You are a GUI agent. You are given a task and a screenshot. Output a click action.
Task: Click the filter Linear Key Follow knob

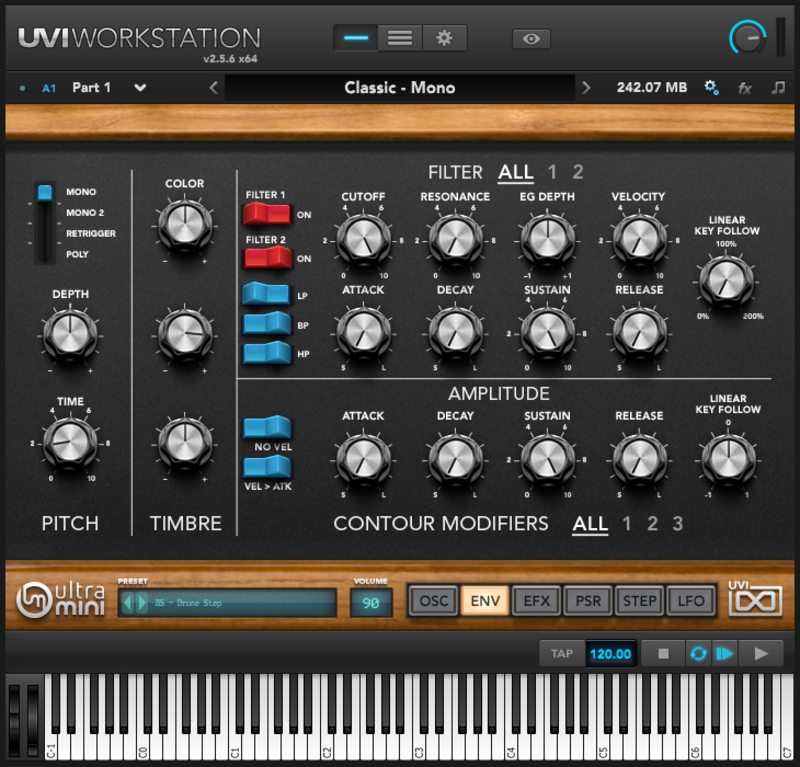(x=726, y=281)
